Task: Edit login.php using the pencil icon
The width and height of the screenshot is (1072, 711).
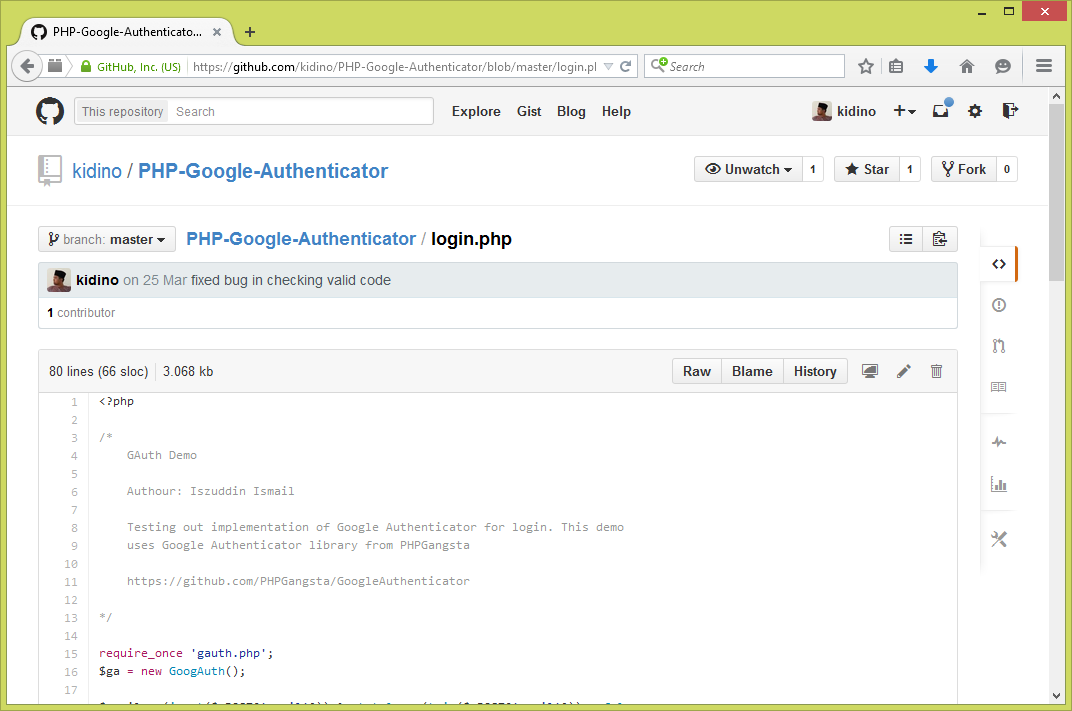Action: pyautogui.click(x=903, y=371)
